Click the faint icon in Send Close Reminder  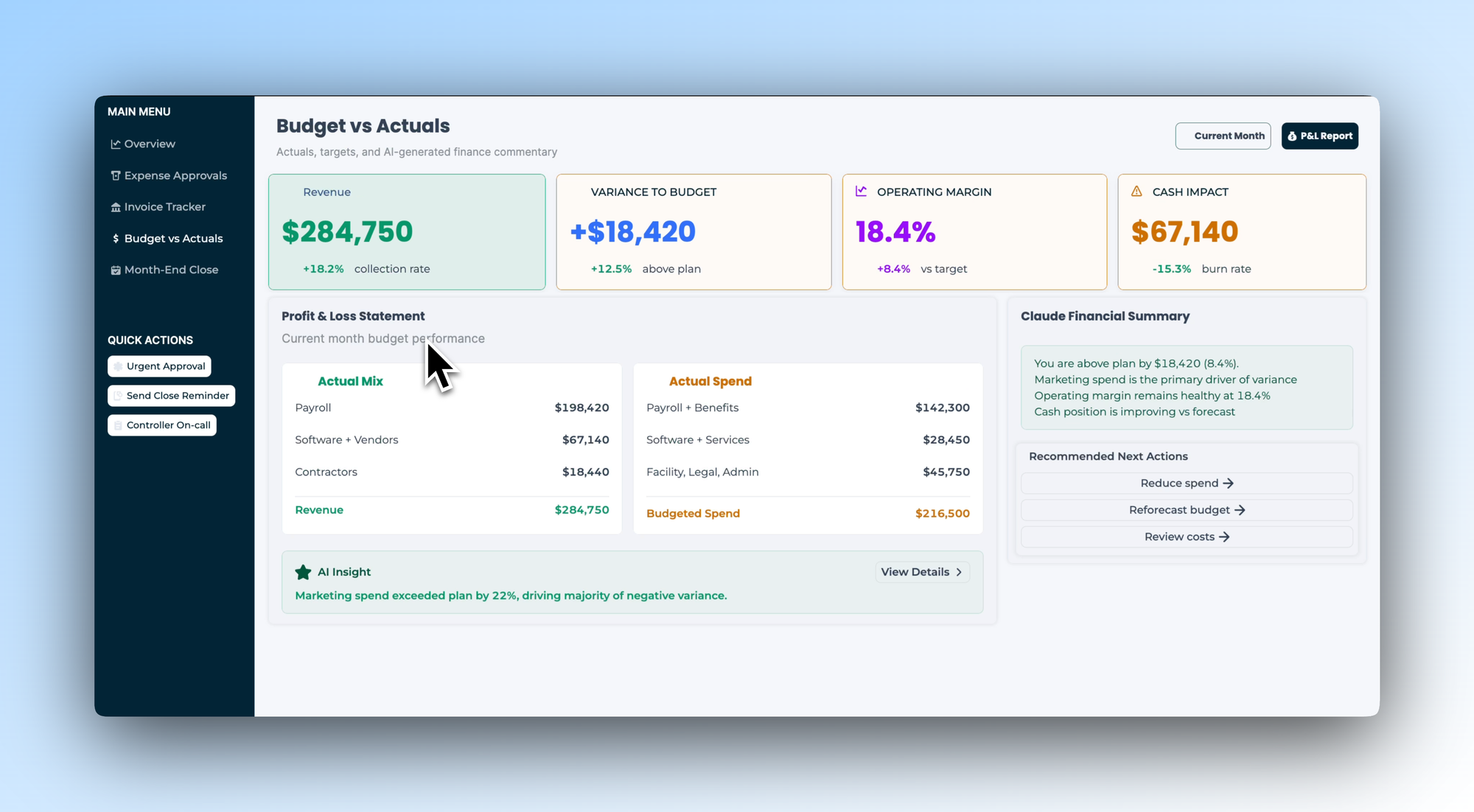coord(118,396)
